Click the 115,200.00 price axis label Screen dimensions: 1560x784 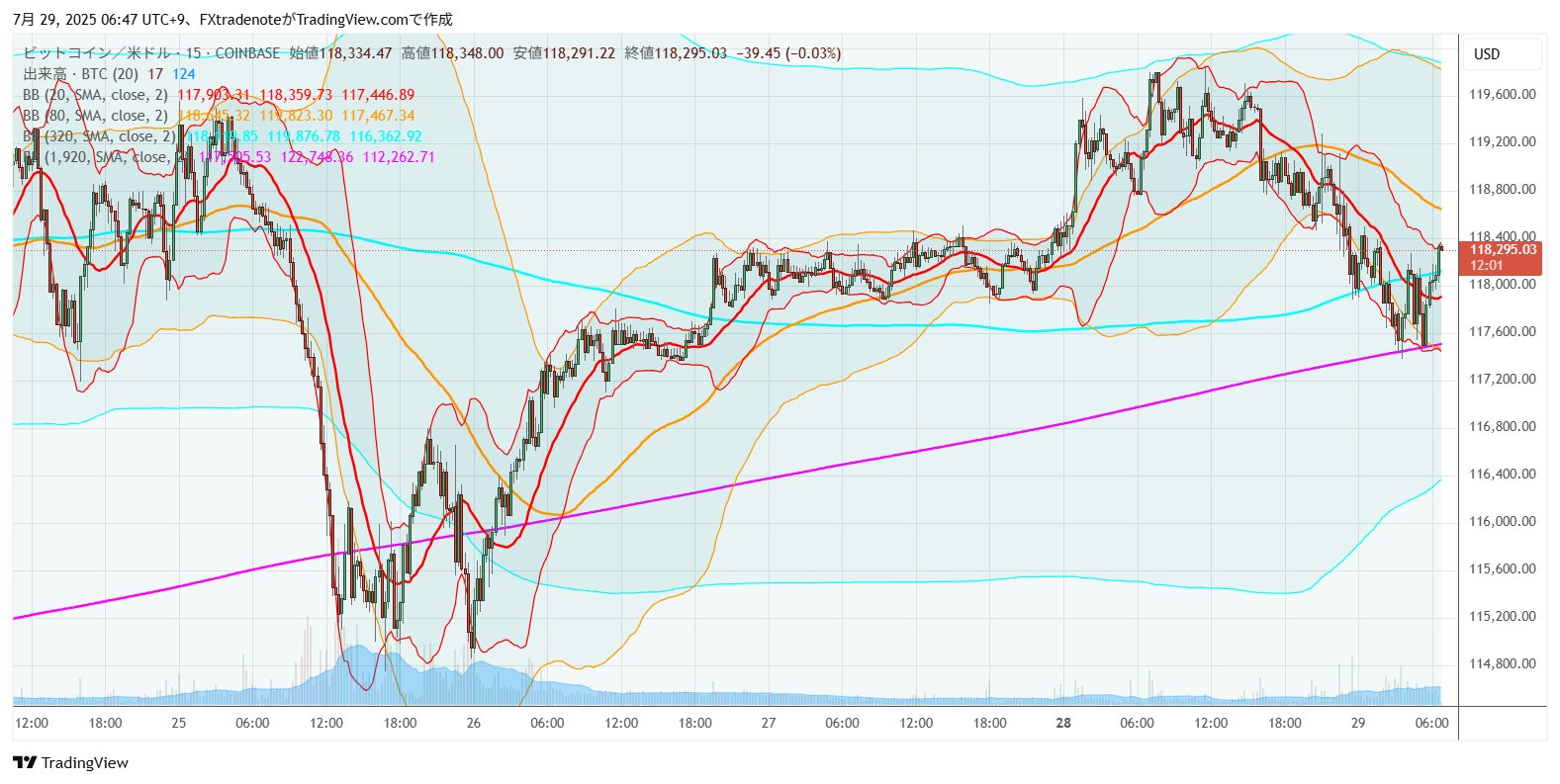click(1503, 617)
